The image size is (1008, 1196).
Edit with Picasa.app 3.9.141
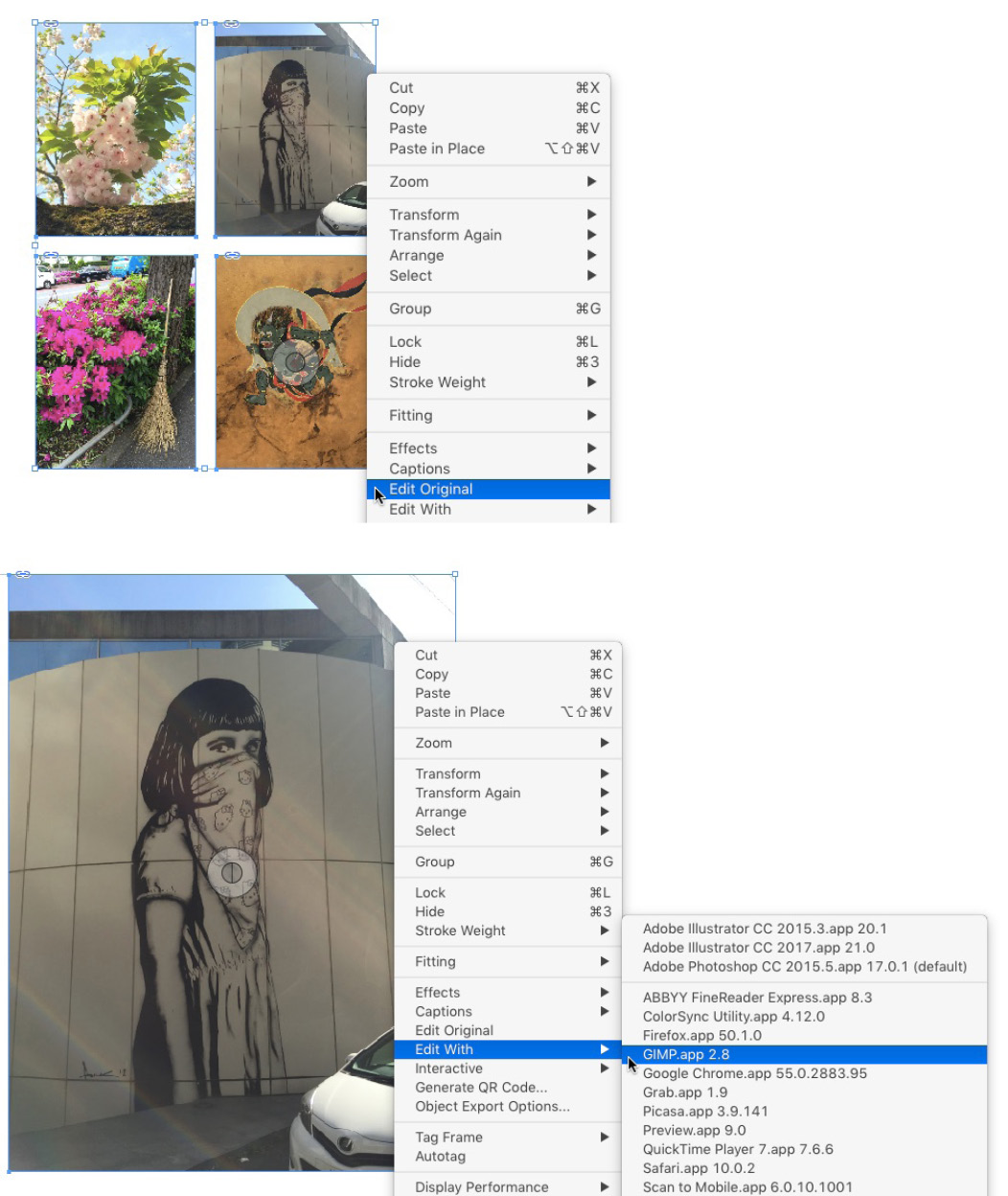click(804, 1111)
